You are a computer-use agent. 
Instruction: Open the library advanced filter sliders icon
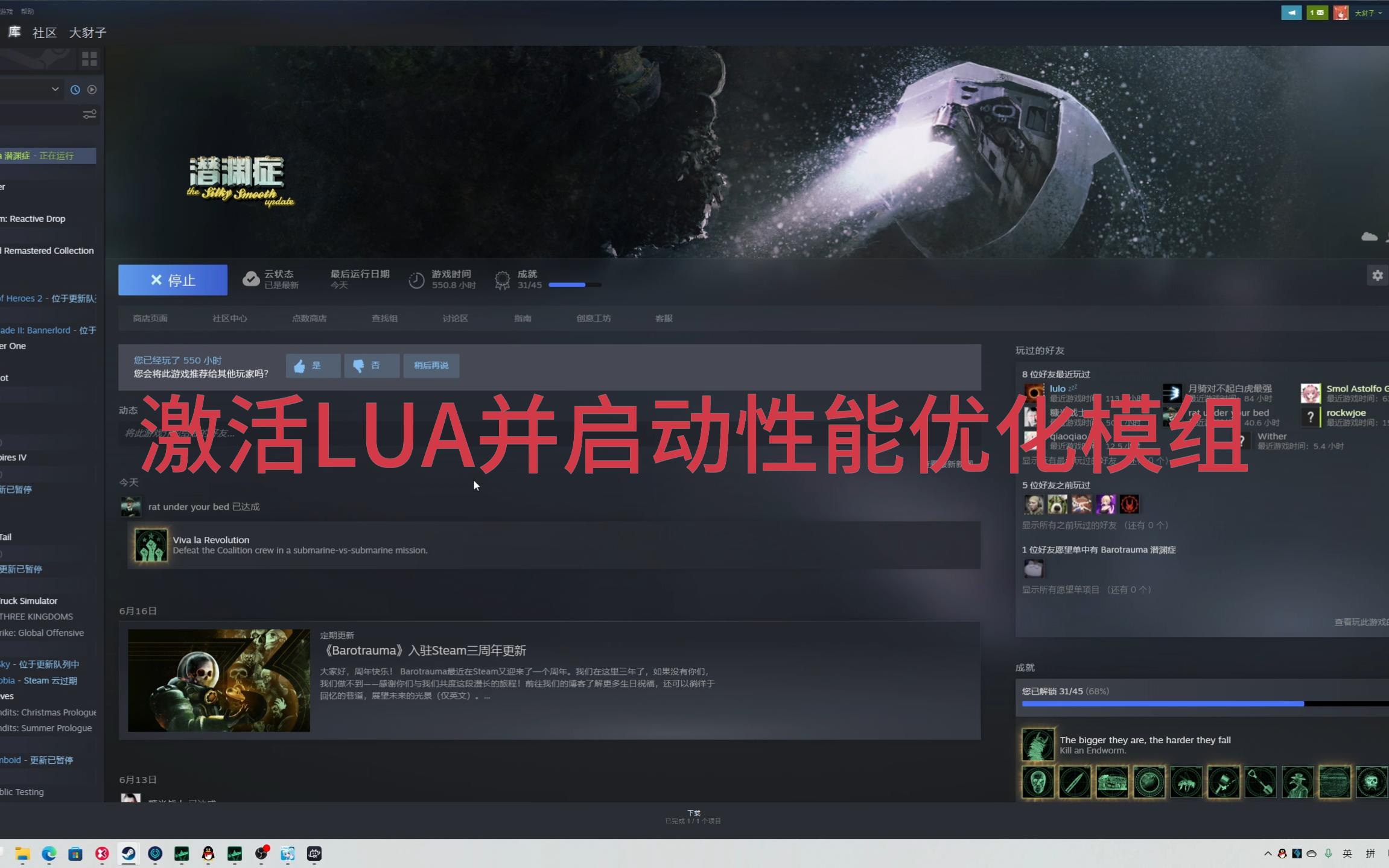point(89,114)
